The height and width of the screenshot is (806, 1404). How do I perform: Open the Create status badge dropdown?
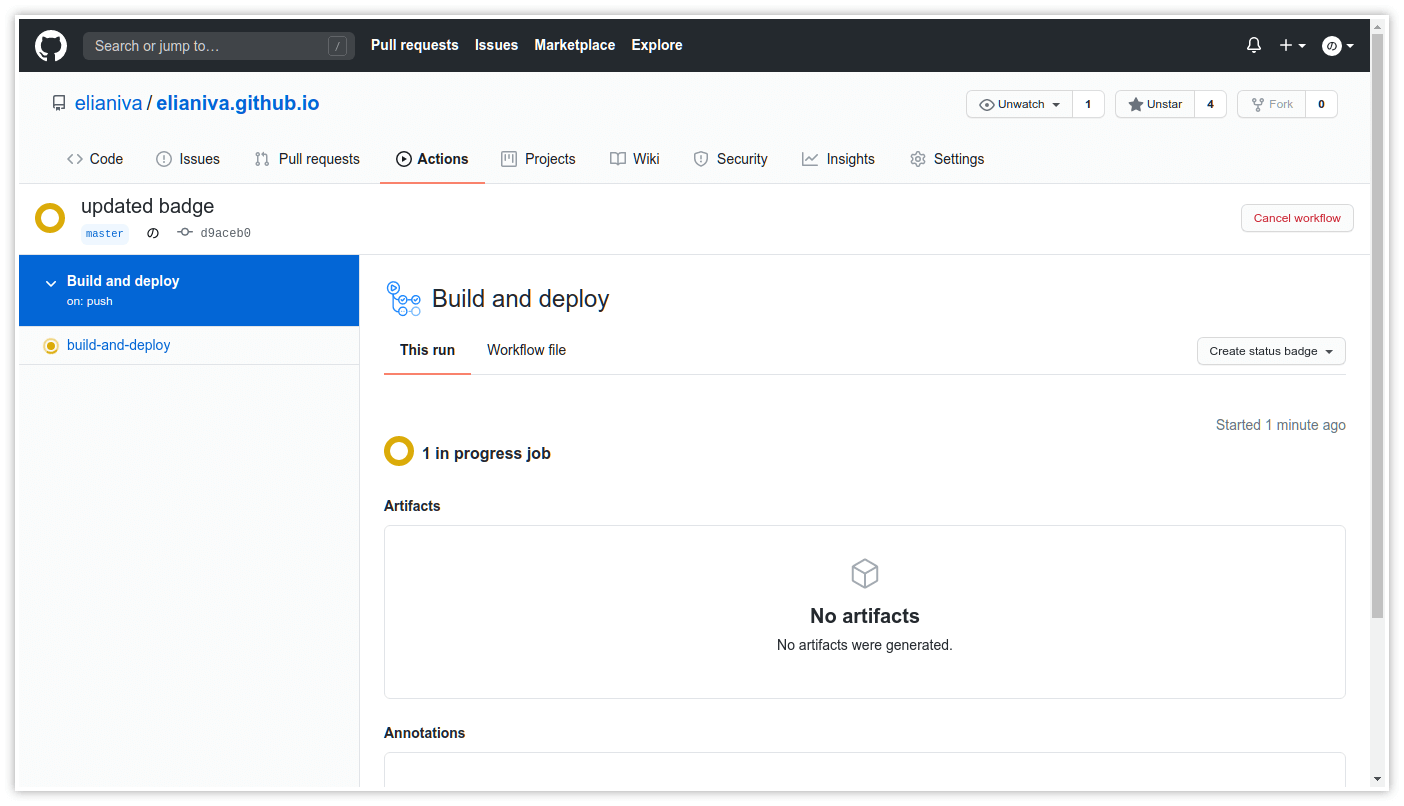[1271, 351]
